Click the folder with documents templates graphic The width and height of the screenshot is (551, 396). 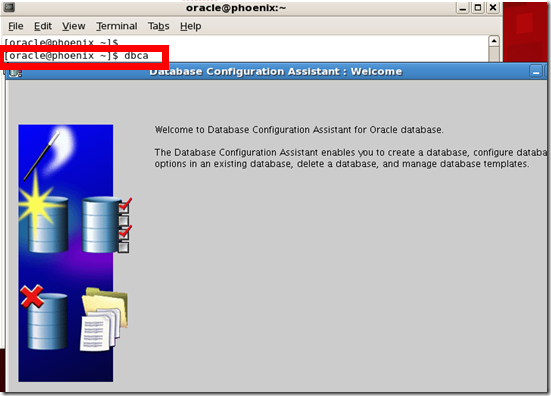[105, 319]
